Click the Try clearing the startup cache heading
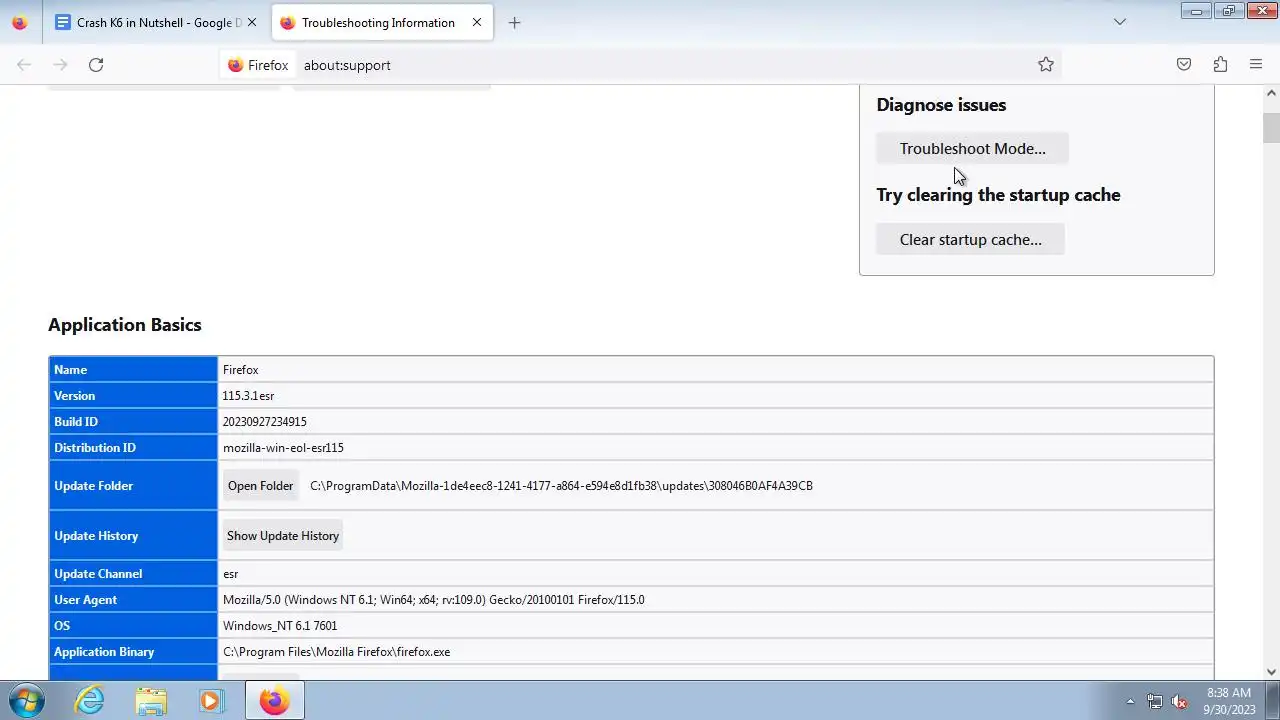The height and width of the screenshot is (720, 1280). (998, 195)
